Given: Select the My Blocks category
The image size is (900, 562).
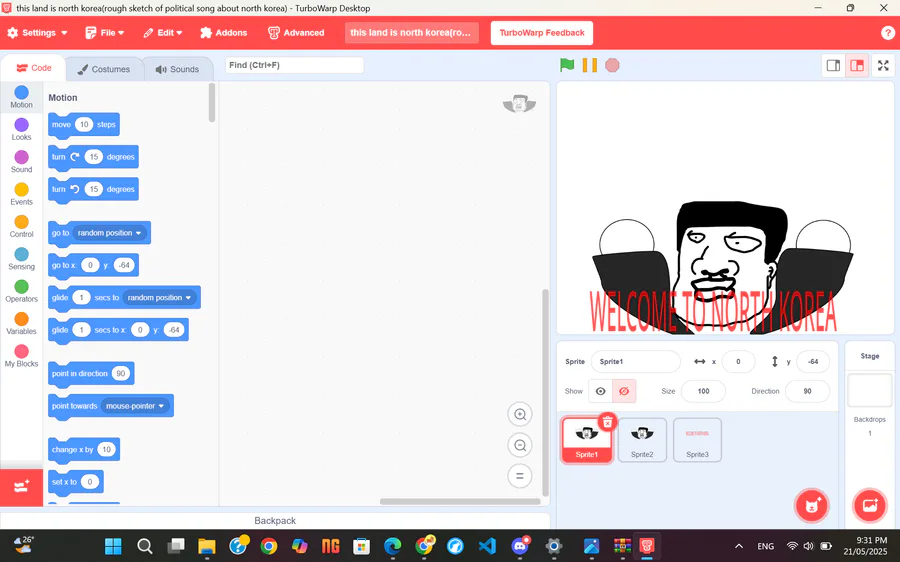Looking at the screenshot, I should coord(21,355).
